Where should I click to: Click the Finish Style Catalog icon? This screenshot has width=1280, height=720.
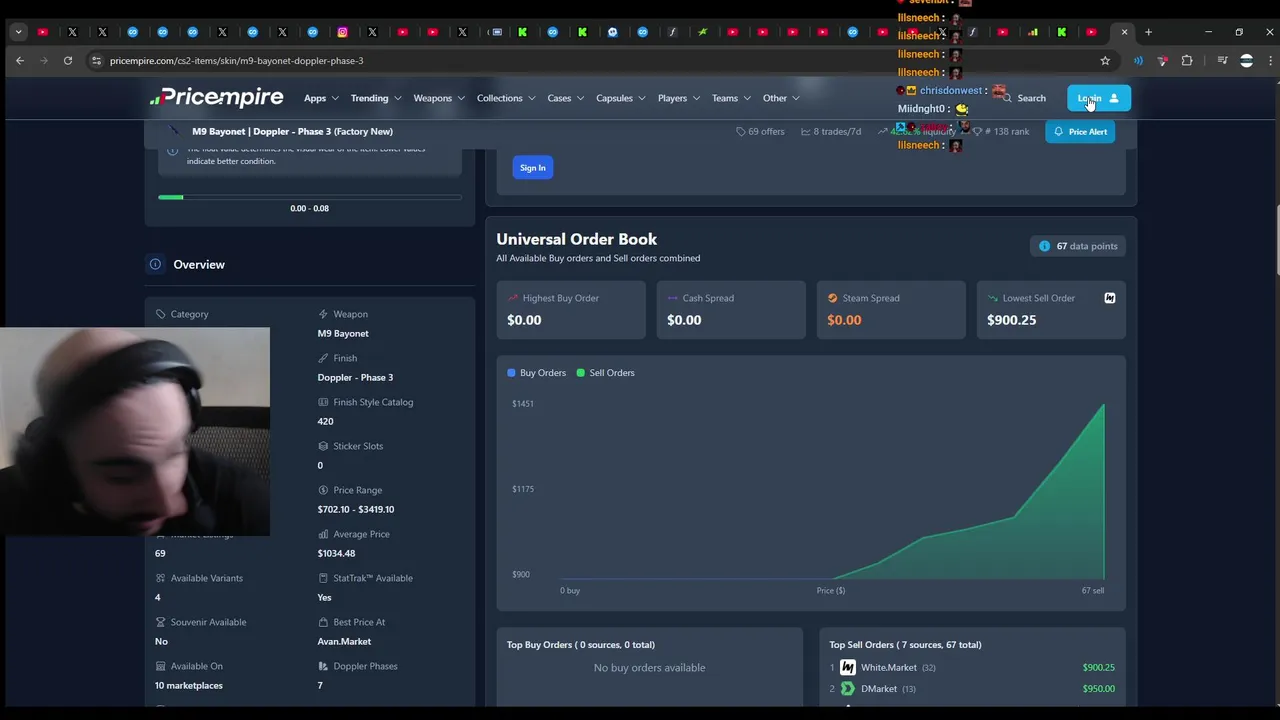coord(323,402)
